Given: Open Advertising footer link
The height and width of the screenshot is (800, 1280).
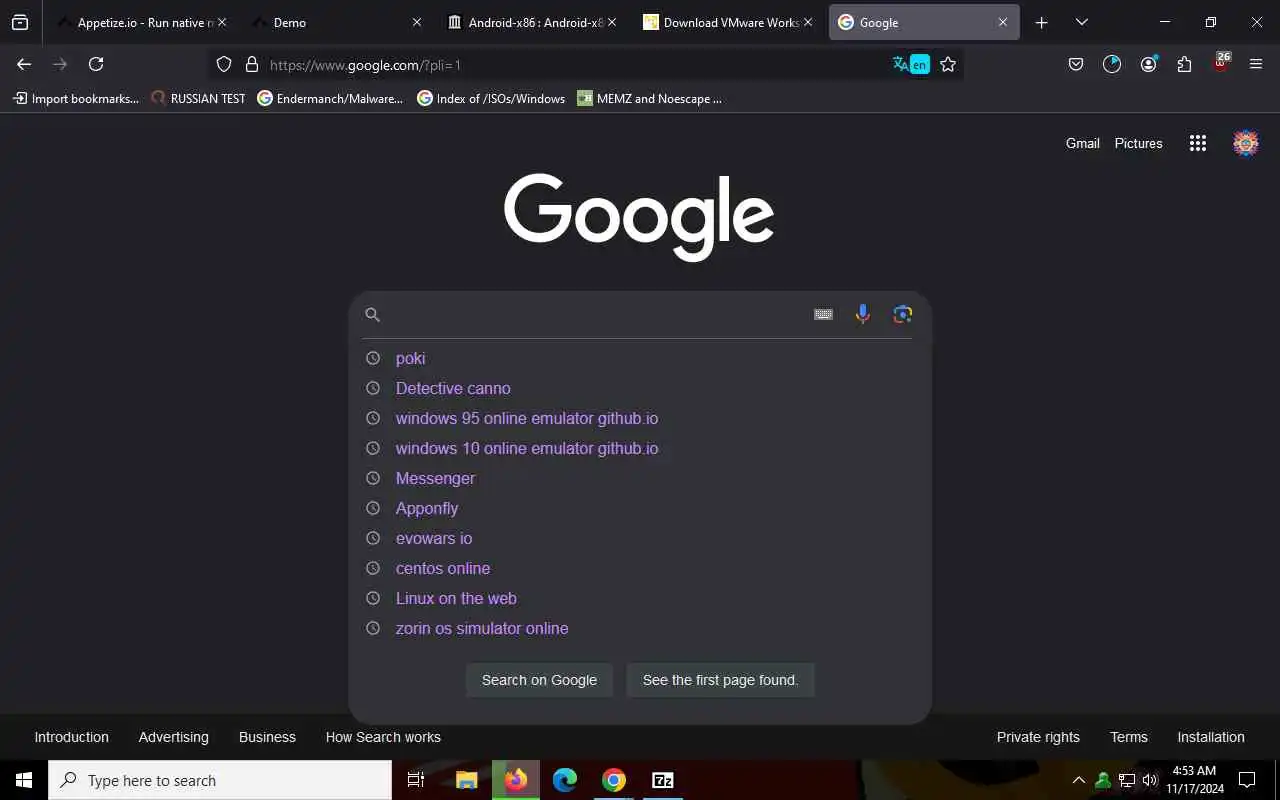Looking at the screenshot, I should click(174, 737).
